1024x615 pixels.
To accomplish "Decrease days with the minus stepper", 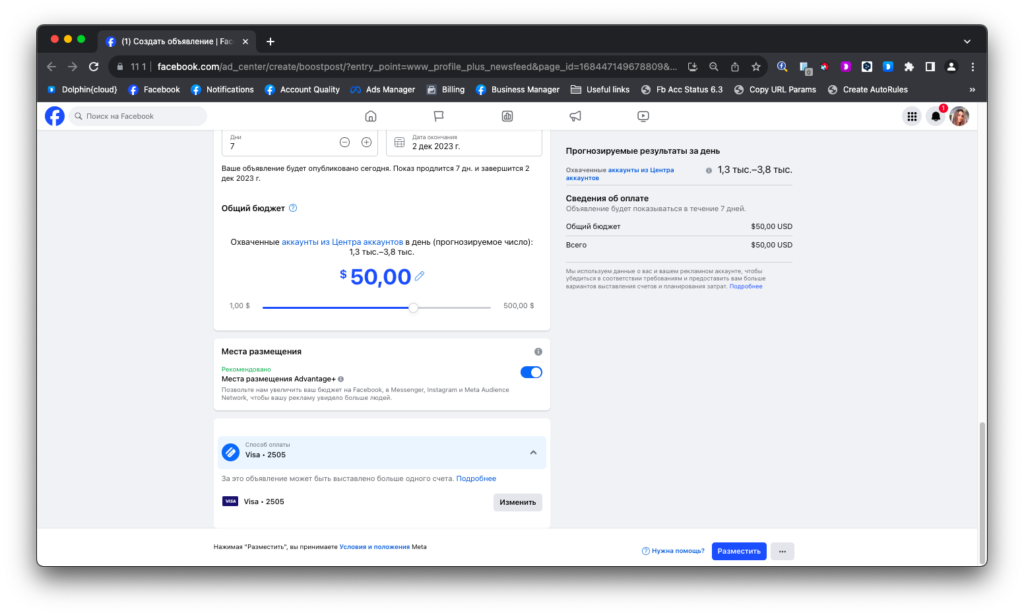I will [345, 142].
